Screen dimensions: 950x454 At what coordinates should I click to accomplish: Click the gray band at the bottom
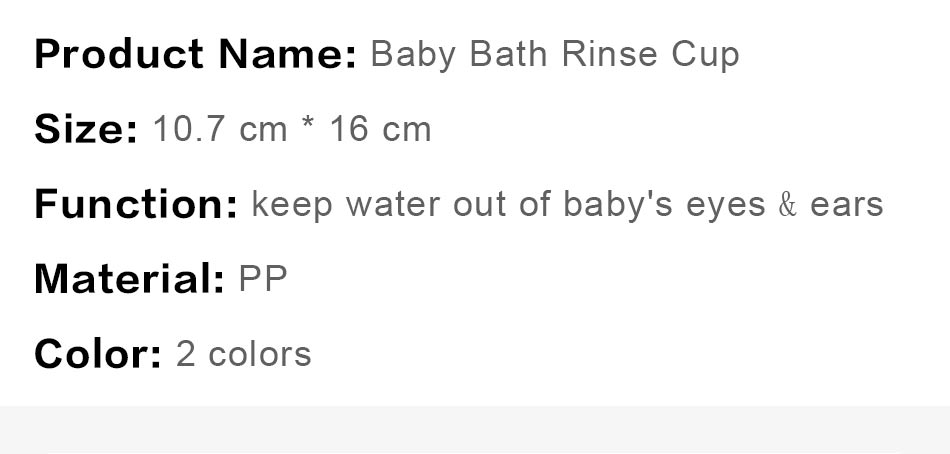coord(475,430)
